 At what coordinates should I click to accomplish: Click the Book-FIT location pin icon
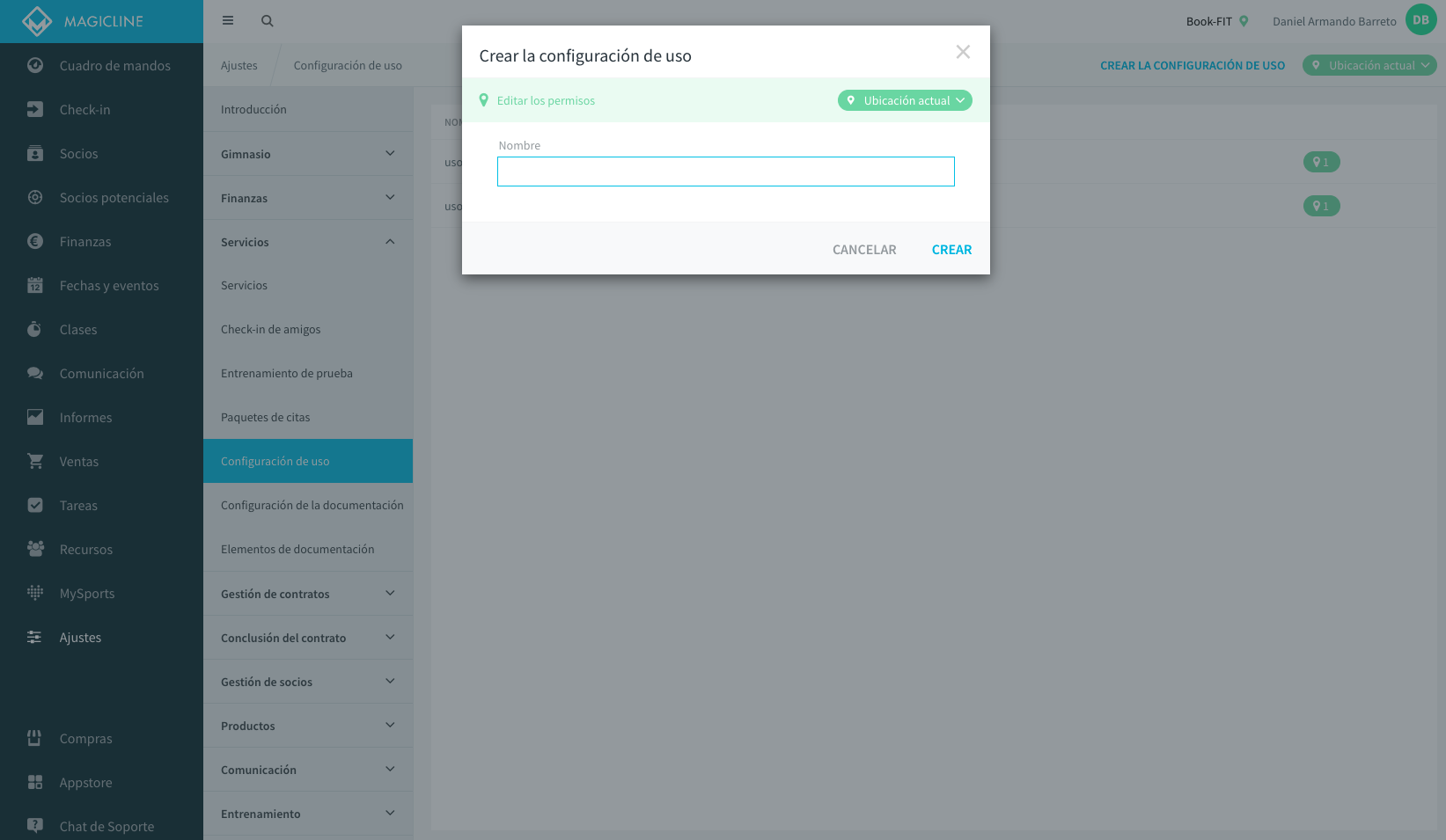coord(1244,21)
